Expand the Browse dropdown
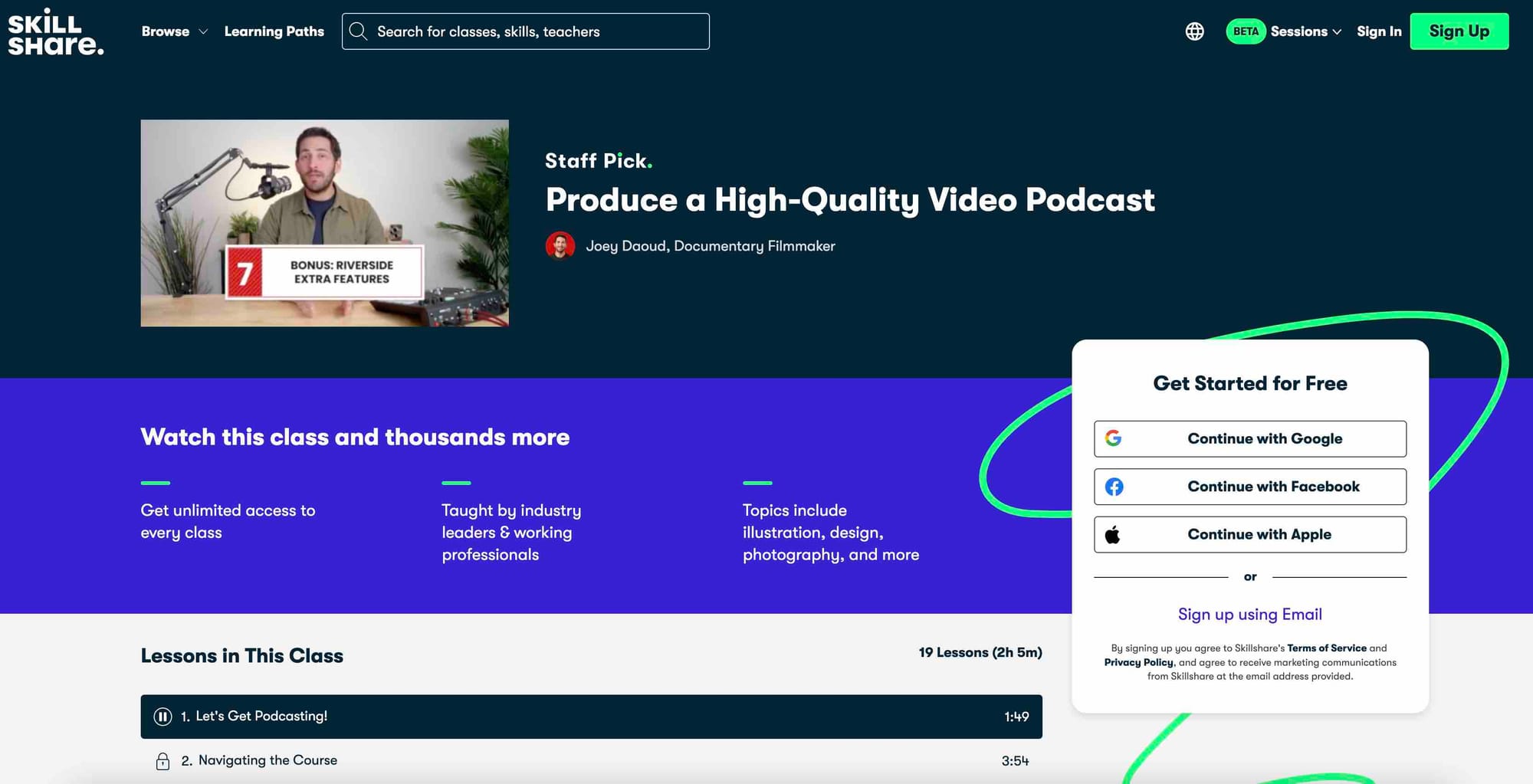 point(173,31)
